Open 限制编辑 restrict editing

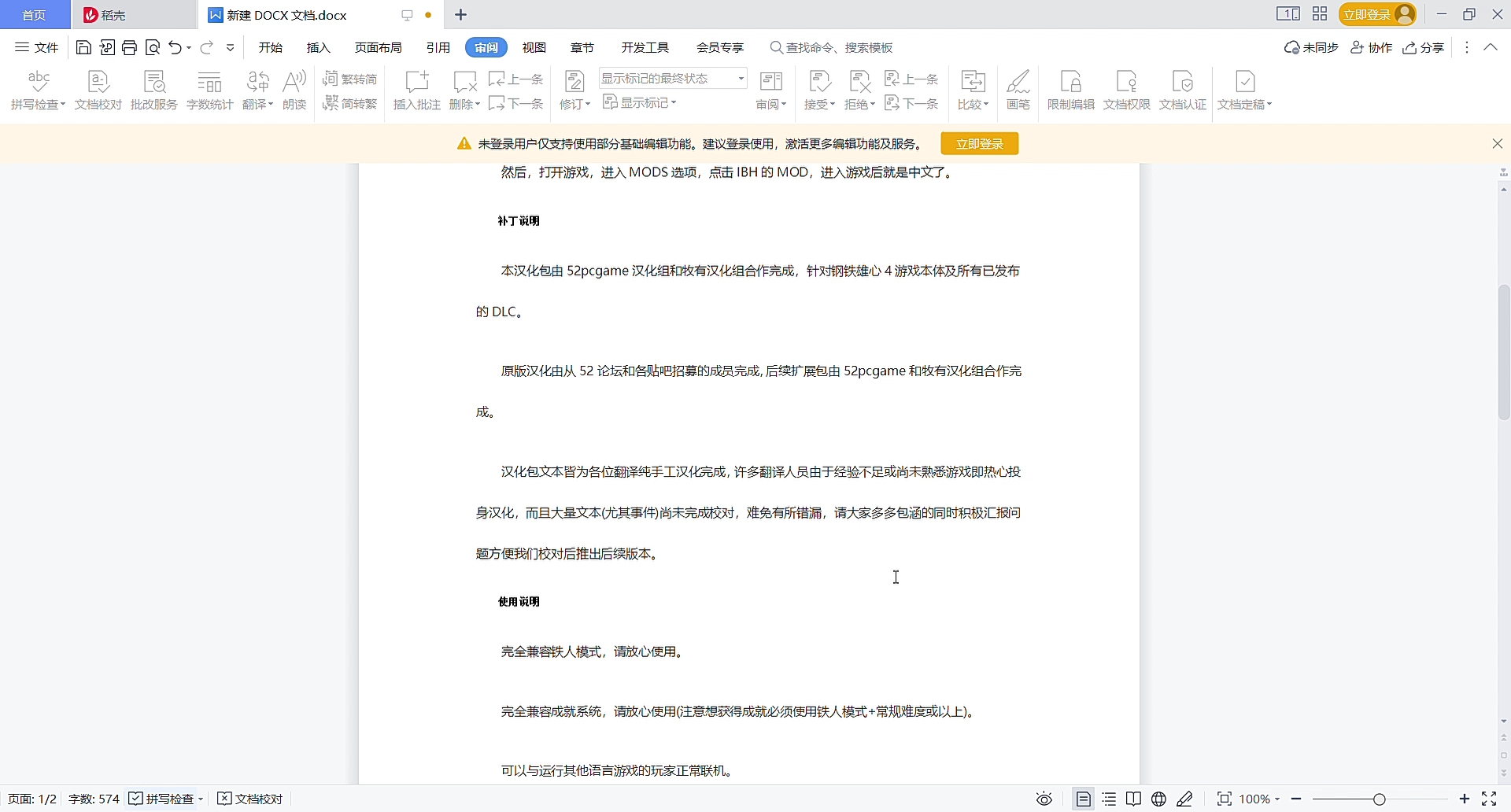pos(1071,90)
